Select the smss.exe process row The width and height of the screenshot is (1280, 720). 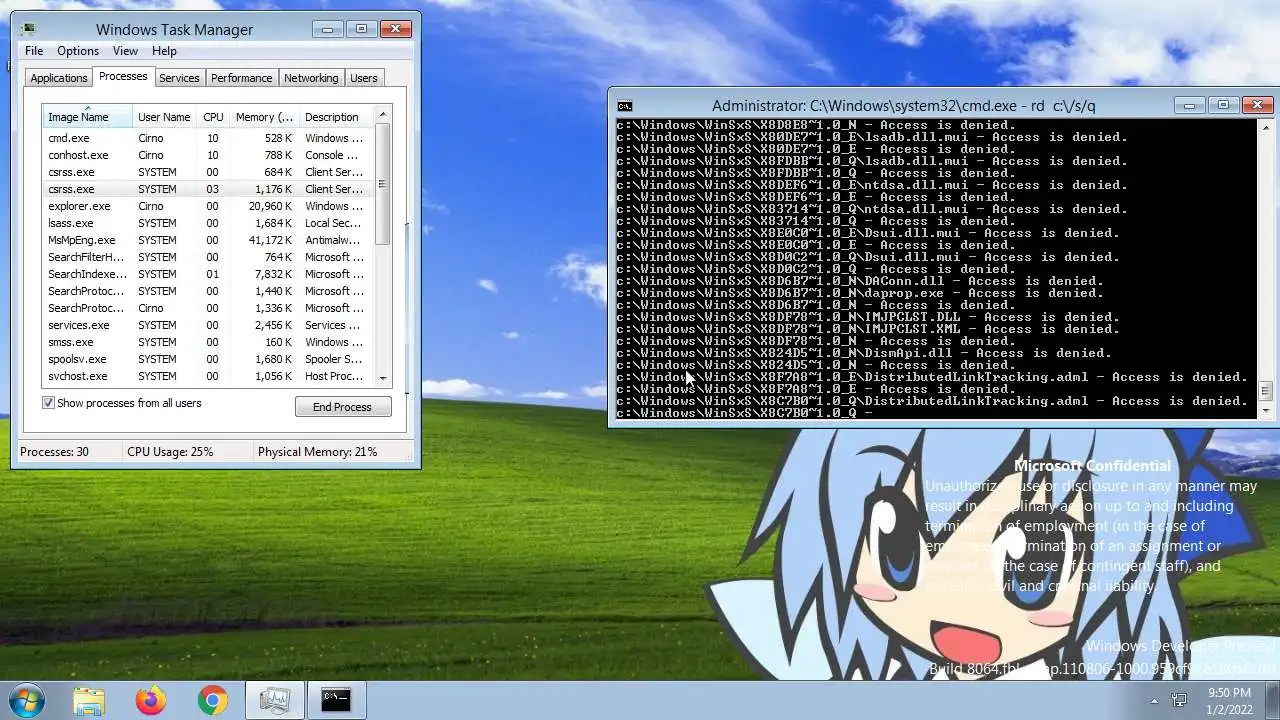click(x=207, y=342)
